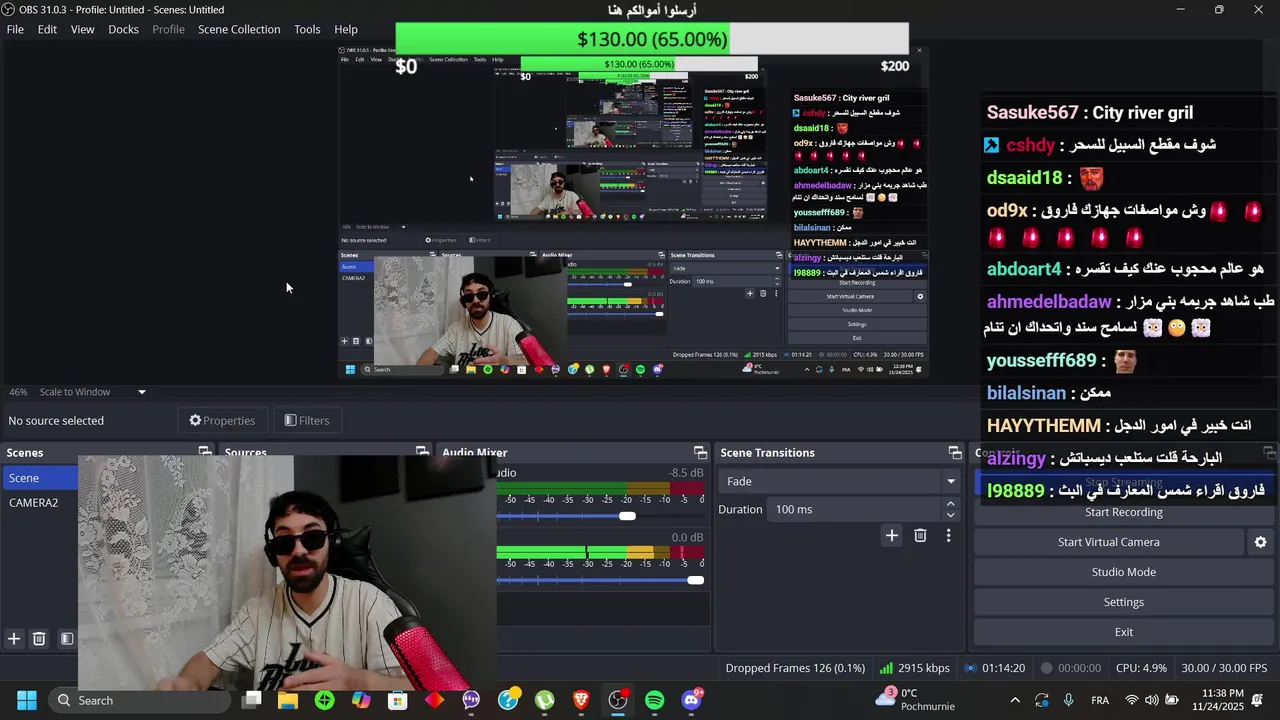The width and height of the screenshot is (1280, 720).
Task: Open the Edit menu
Action: point(47,29)
